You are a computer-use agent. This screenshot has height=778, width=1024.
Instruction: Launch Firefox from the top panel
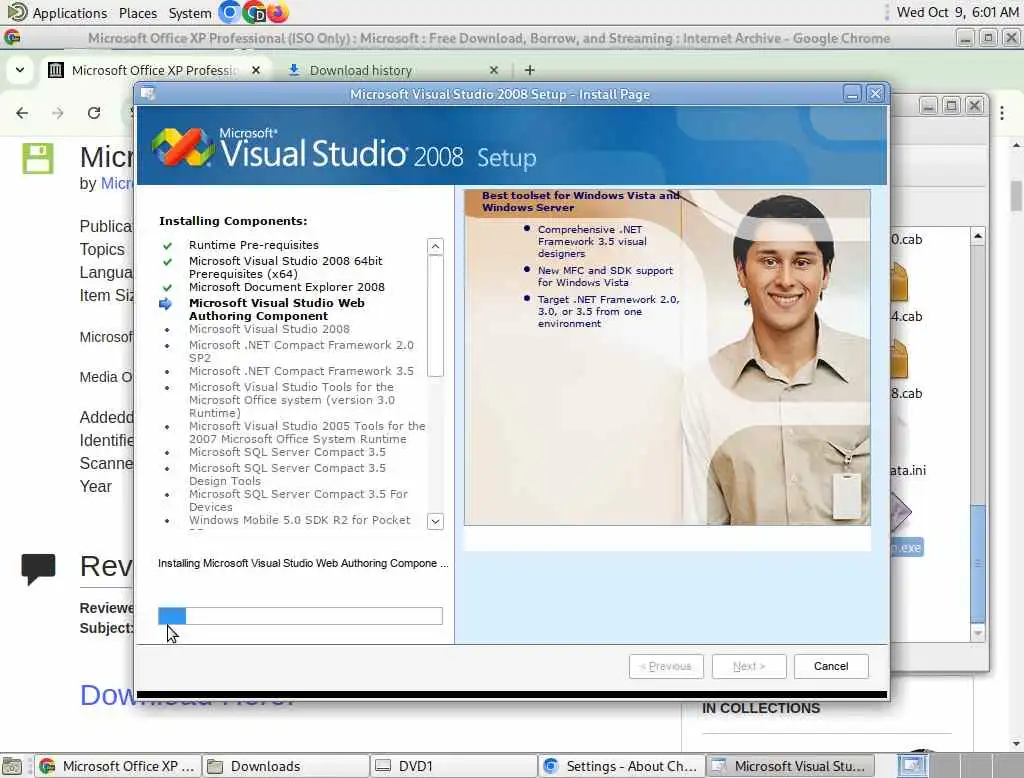(x=278, y=12)
